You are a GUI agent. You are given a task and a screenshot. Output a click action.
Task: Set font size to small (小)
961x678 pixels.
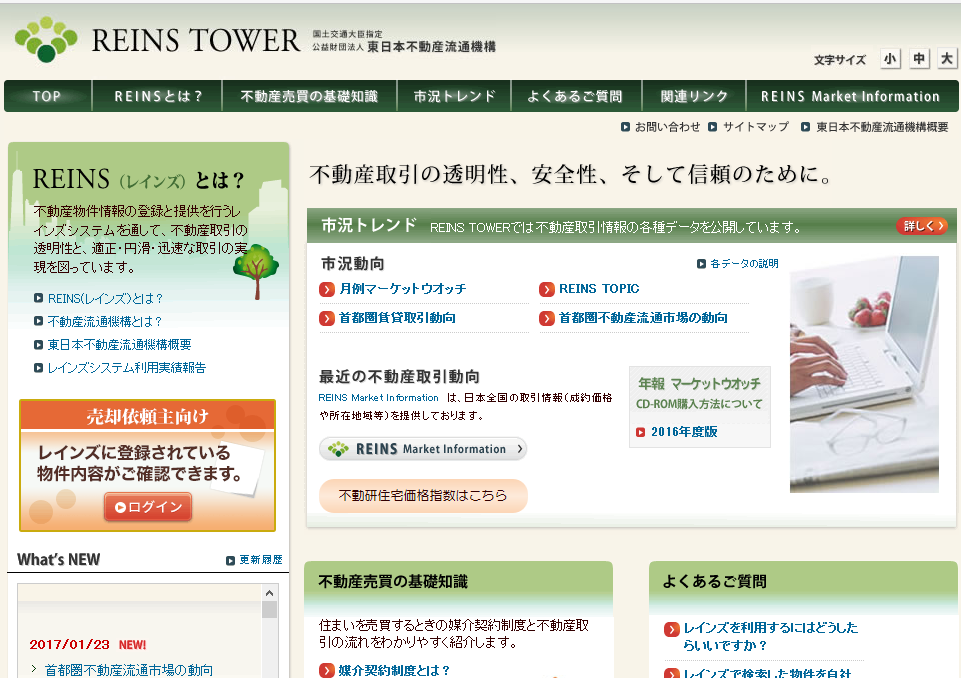pyautogui.click(x=890, y=59)
